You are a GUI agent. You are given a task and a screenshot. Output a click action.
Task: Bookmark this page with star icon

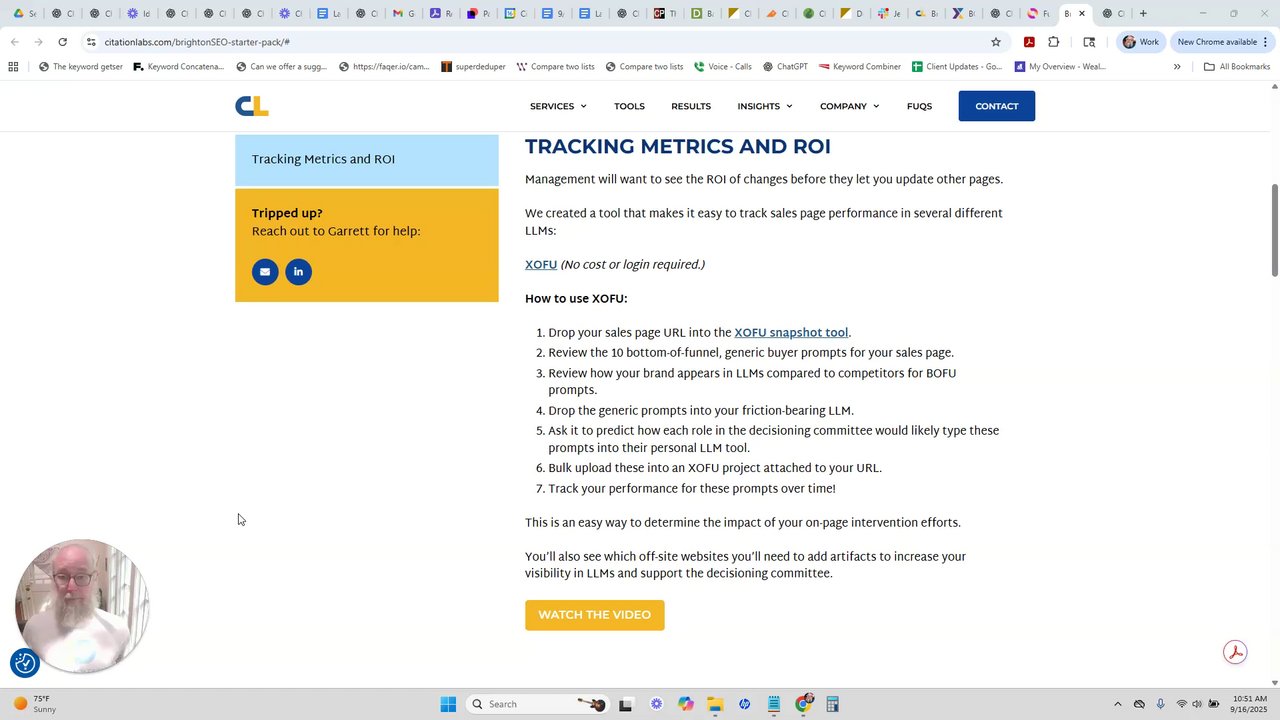996,42
